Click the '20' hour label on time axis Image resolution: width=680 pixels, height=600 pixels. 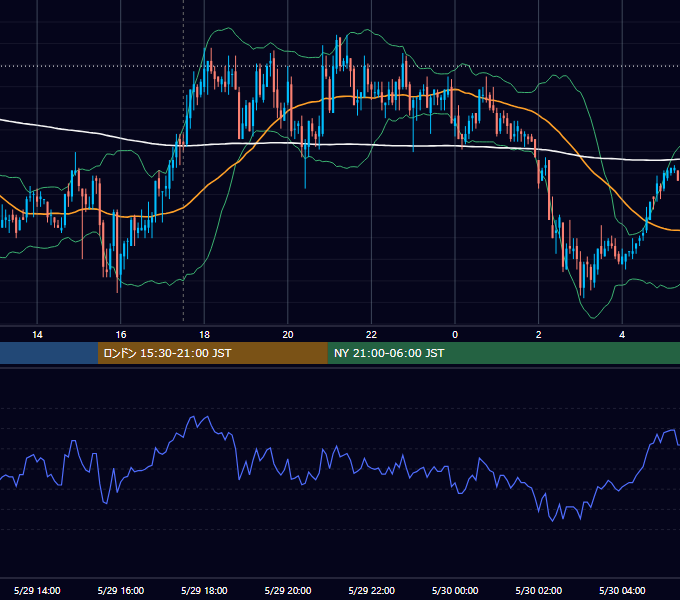288,335
